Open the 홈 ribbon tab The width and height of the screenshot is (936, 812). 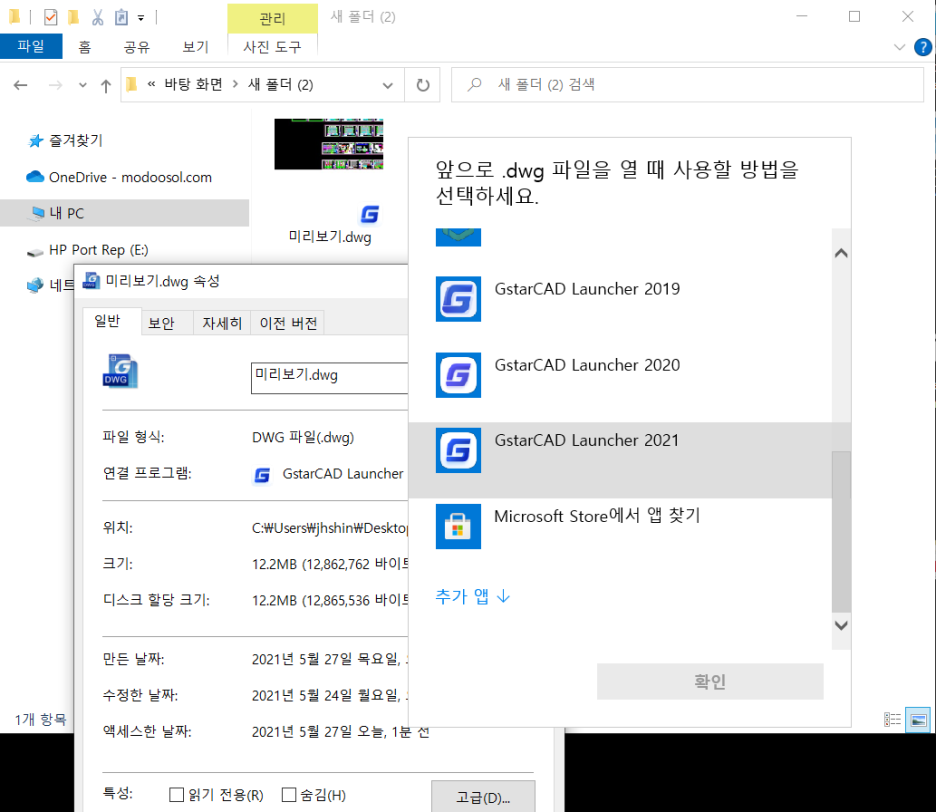(x=85, y=47)
